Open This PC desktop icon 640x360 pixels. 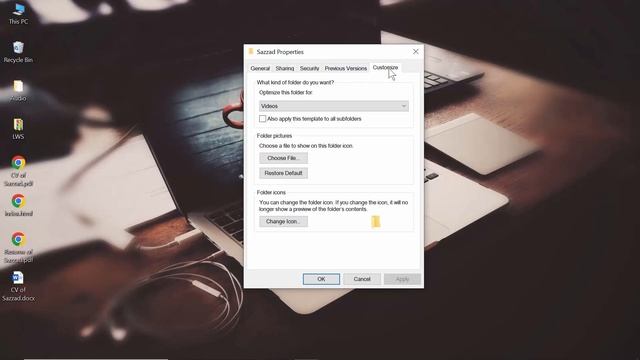point(18,13)
